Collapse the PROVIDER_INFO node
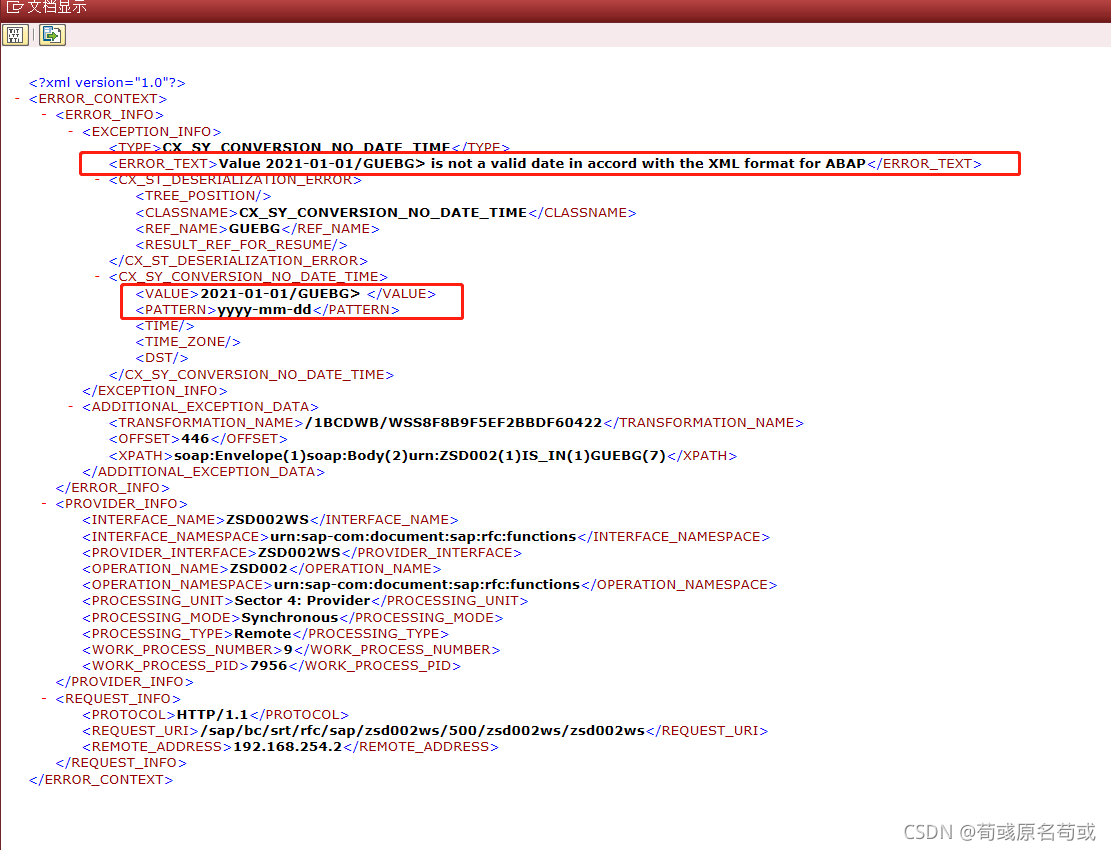Image resolution: width=1111 pixels, height=850 pixels. click(x=43, y=503)
